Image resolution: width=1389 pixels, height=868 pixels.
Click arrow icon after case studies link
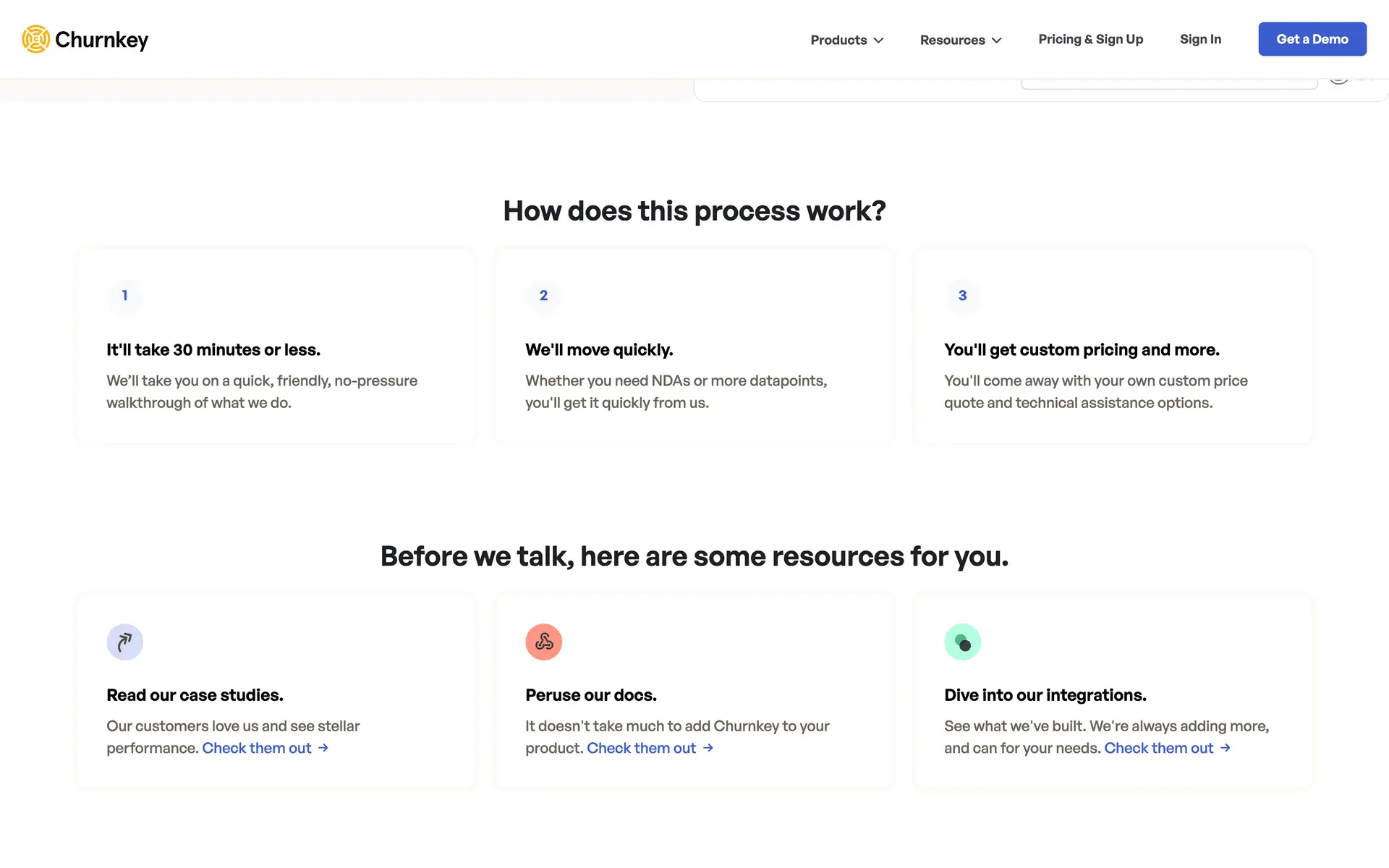[x=323, y=748]
